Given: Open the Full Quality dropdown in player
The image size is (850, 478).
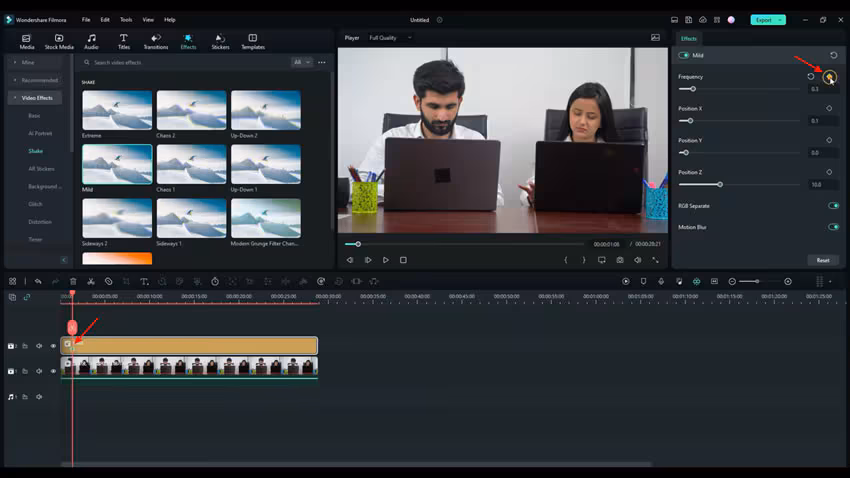Looking at the screenshot, I should tap(390, 38).
